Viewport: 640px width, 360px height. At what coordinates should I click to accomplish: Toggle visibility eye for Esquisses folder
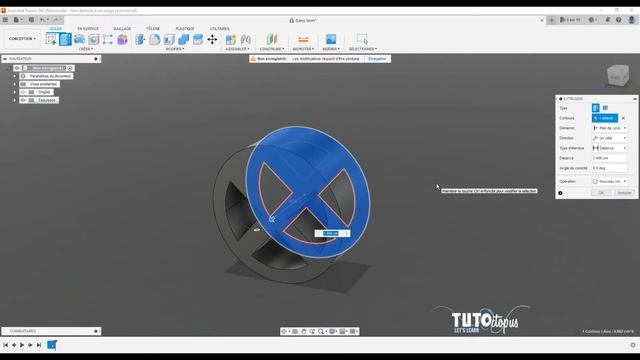(23, 100)
